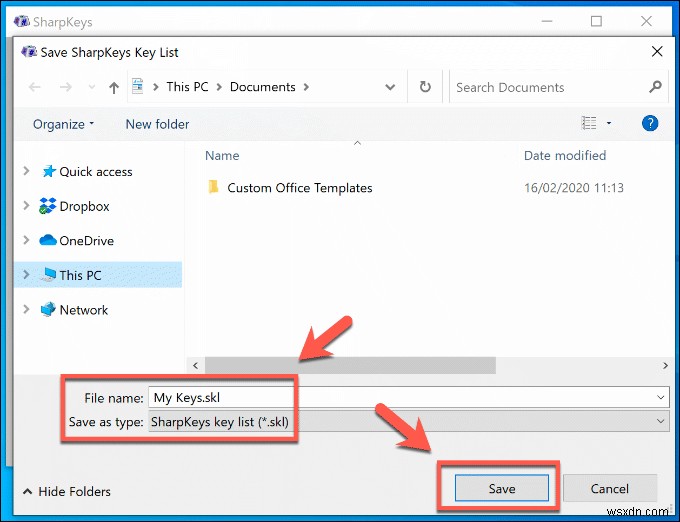Expand the Network tree node
This screenshot has width=680, height=522.
pyautogui.click(x=26, y=309)
